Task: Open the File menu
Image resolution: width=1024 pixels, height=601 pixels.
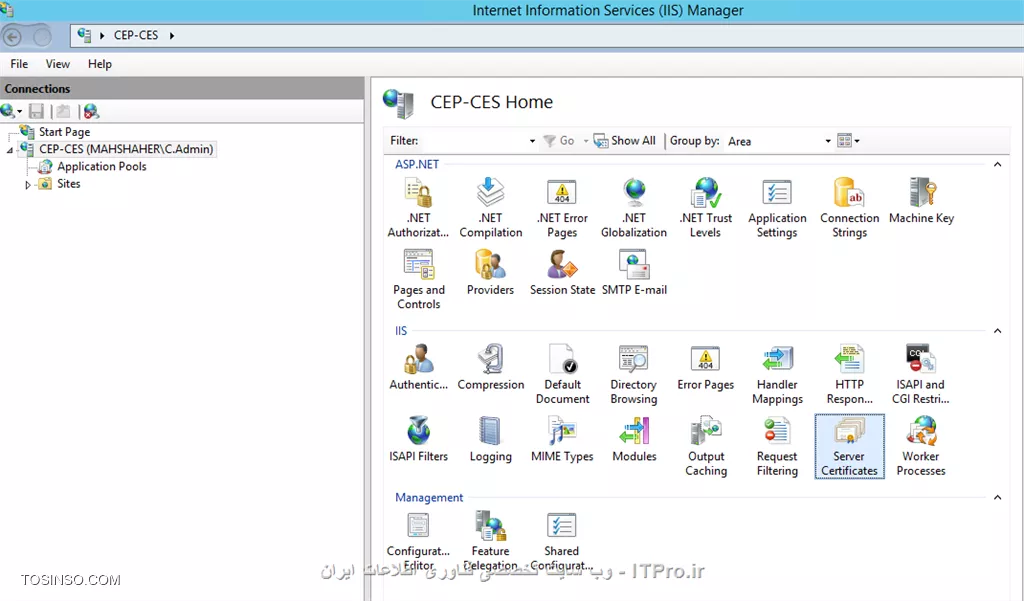Action: (x=19, y=63)
